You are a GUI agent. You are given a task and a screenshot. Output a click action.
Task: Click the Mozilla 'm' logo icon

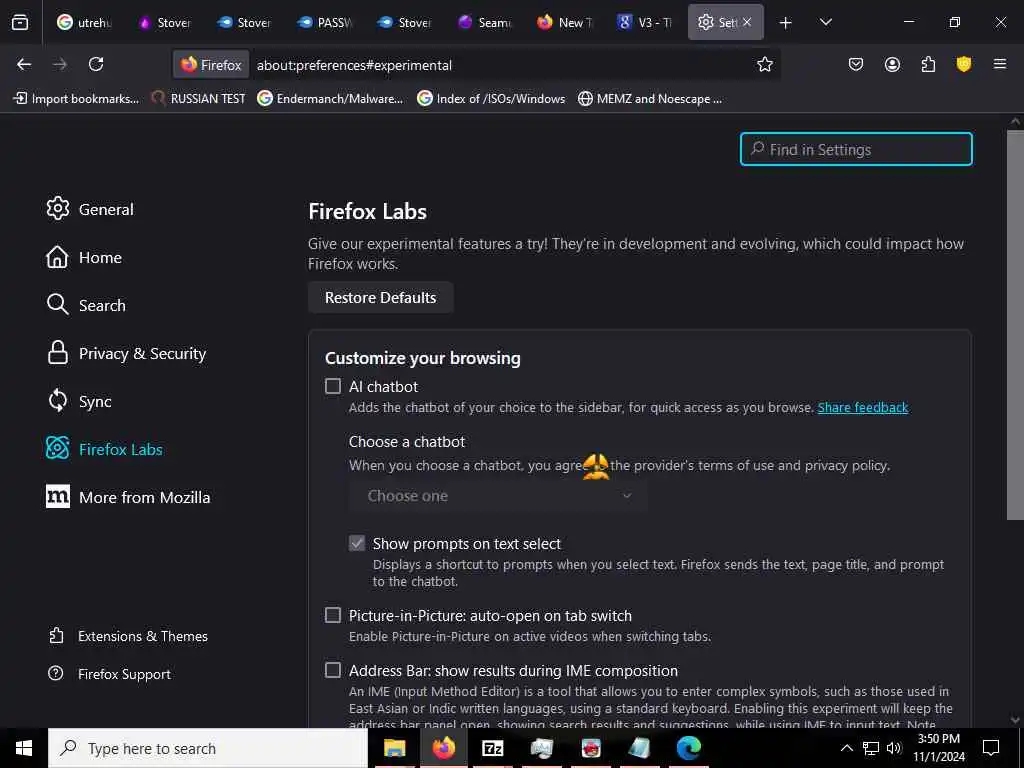(x=57, y=496)
